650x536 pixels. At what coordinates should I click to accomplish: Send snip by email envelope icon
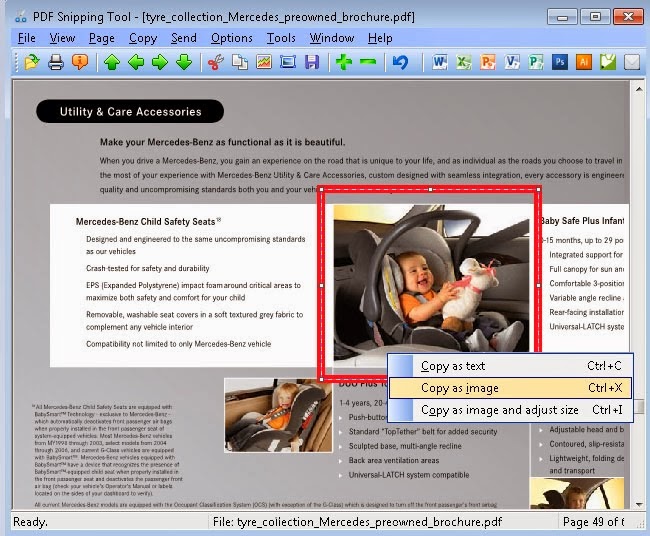pyautogui.click(x=632, y=62)
